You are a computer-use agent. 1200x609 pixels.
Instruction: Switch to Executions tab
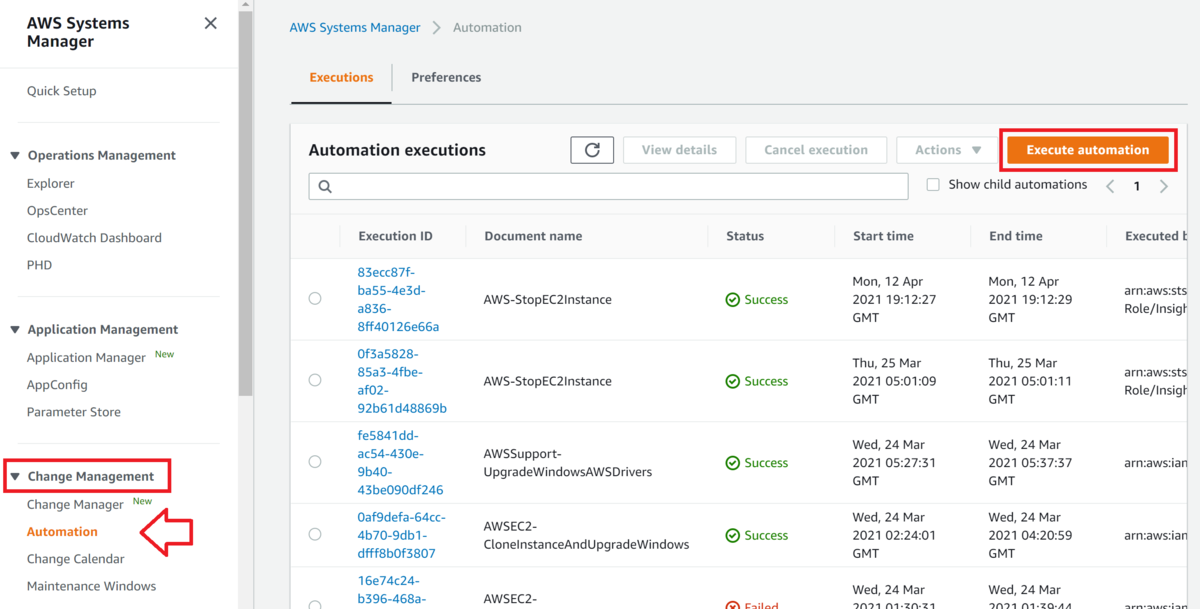[x=341, y=77]
